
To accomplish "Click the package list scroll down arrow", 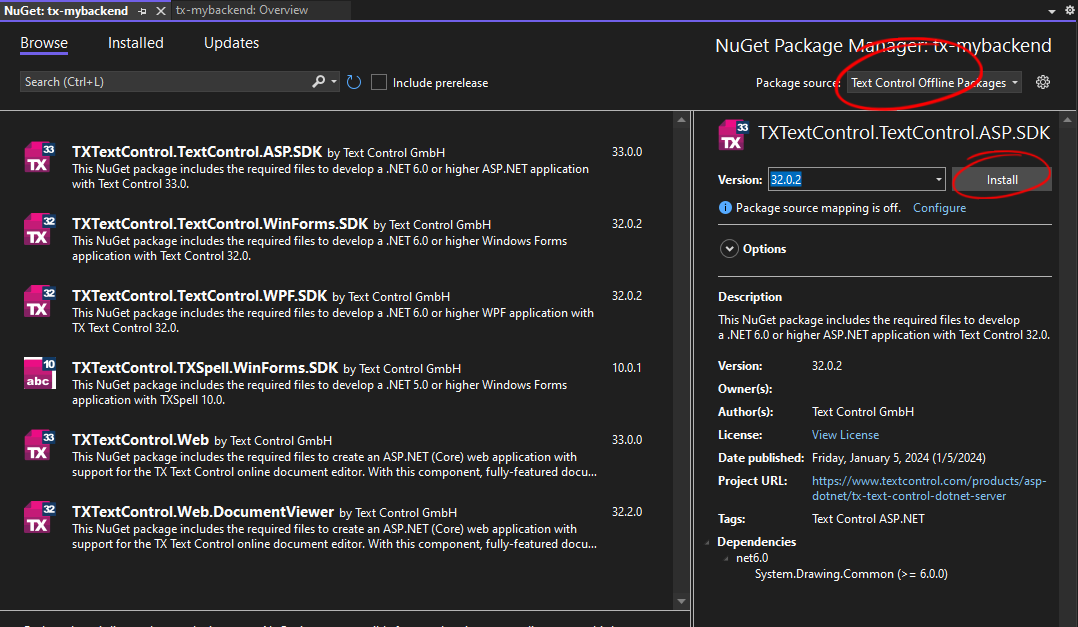I will pyautogui.click(x=681, y=601).
